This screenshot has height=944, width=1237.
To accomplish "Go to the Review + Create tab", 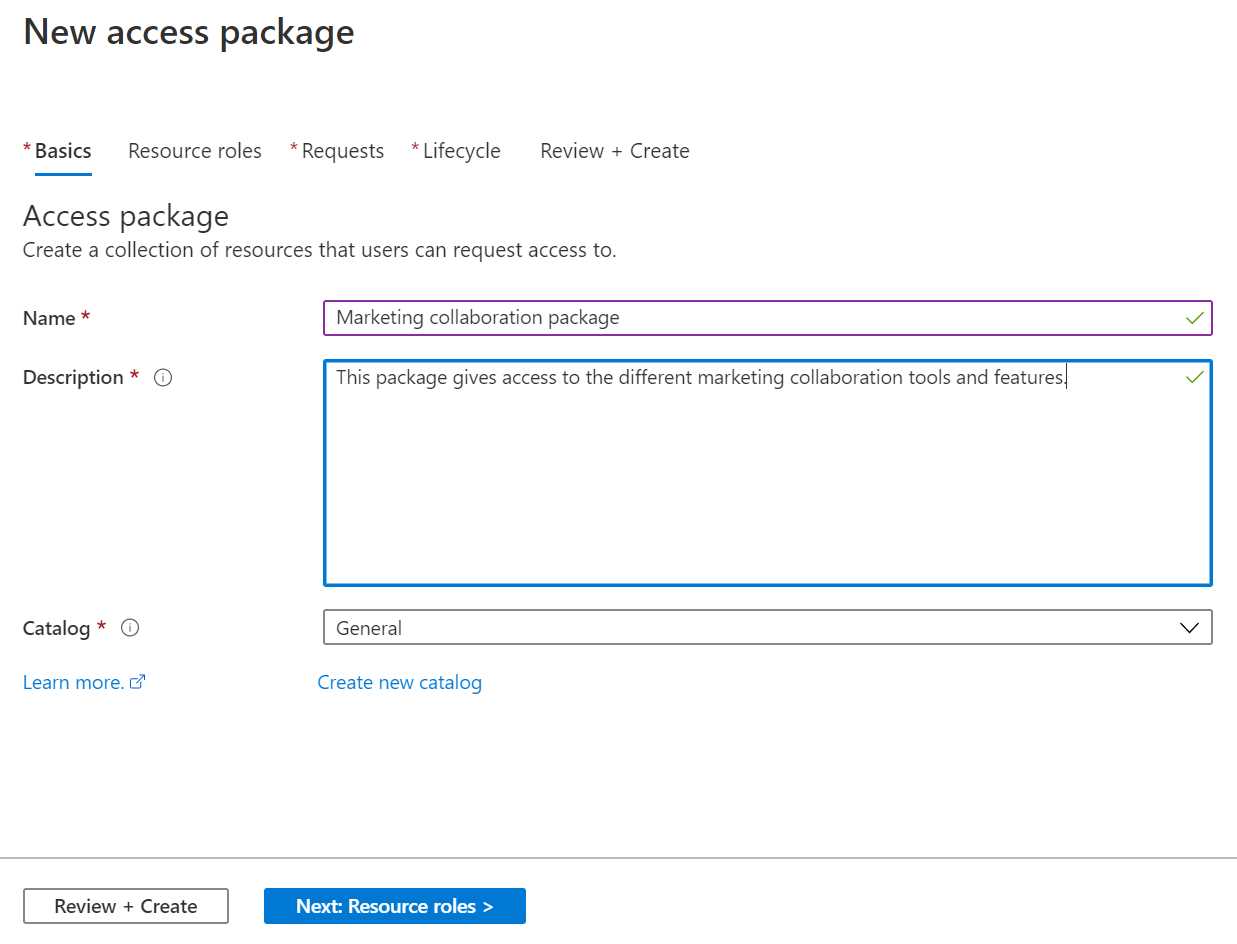I will click(x=614, y=150).
